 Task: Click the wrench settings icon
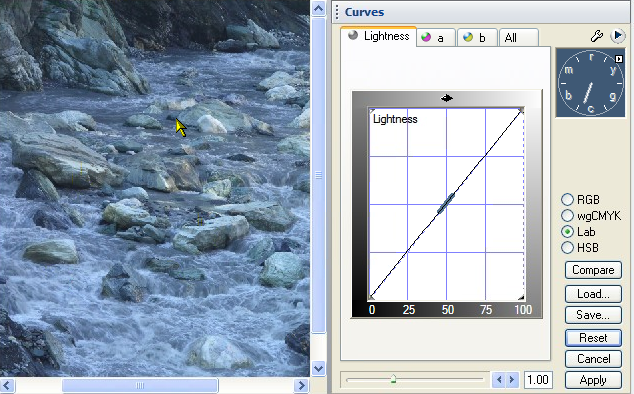pos(597,36)
